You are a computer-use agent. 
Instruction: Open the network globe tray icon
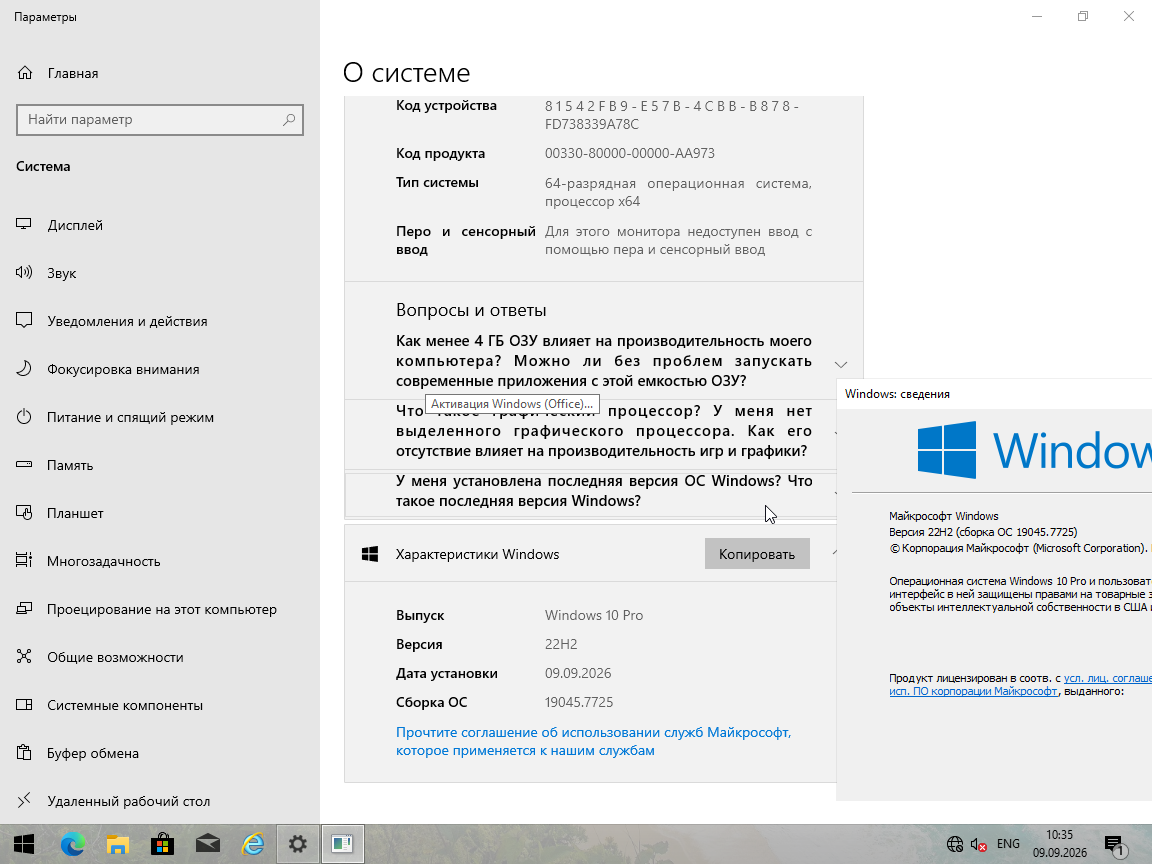point(954,844)
